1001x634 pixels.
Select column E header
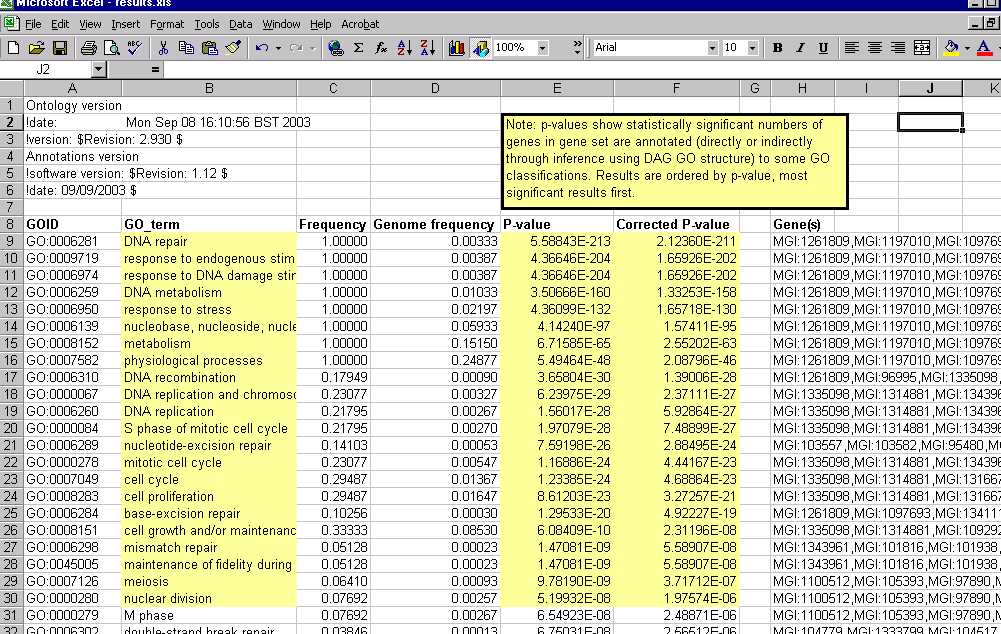556,89
